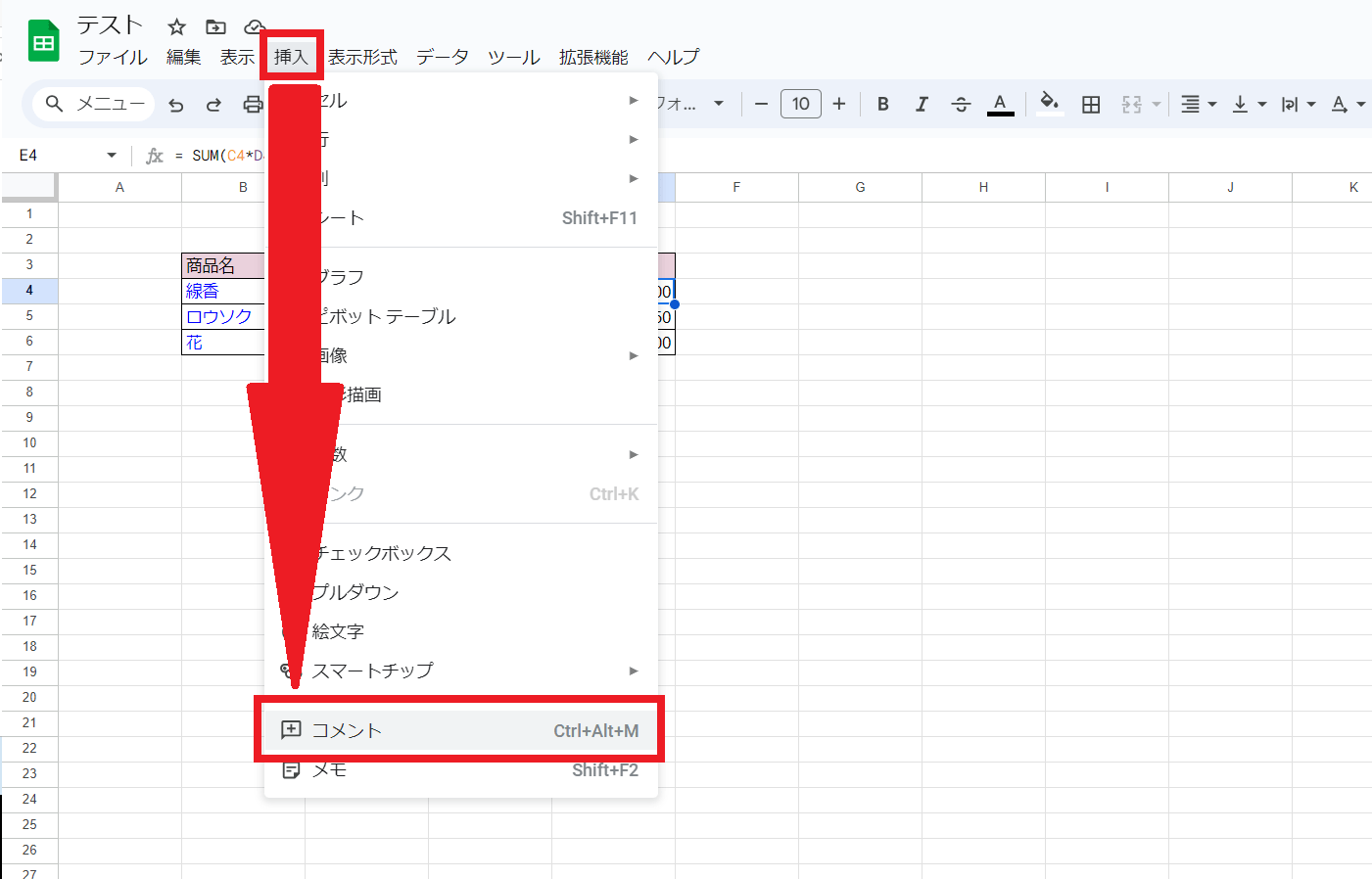Screen dimensions: 1372x879
Task: Open the fill color picker
Action: pos(1049,103)
